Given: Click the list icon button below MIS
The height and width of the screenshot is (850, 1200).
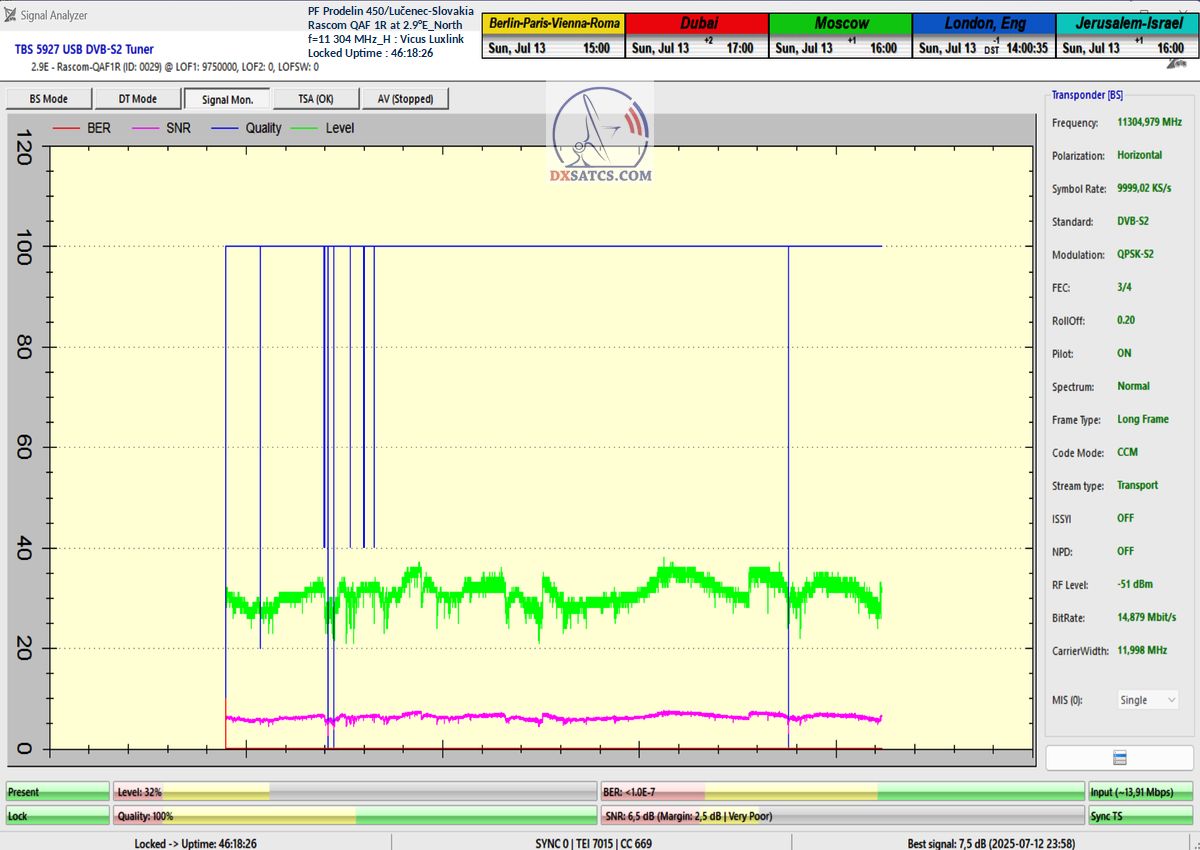Looking at the screenshot, I should coord(1119,758).
